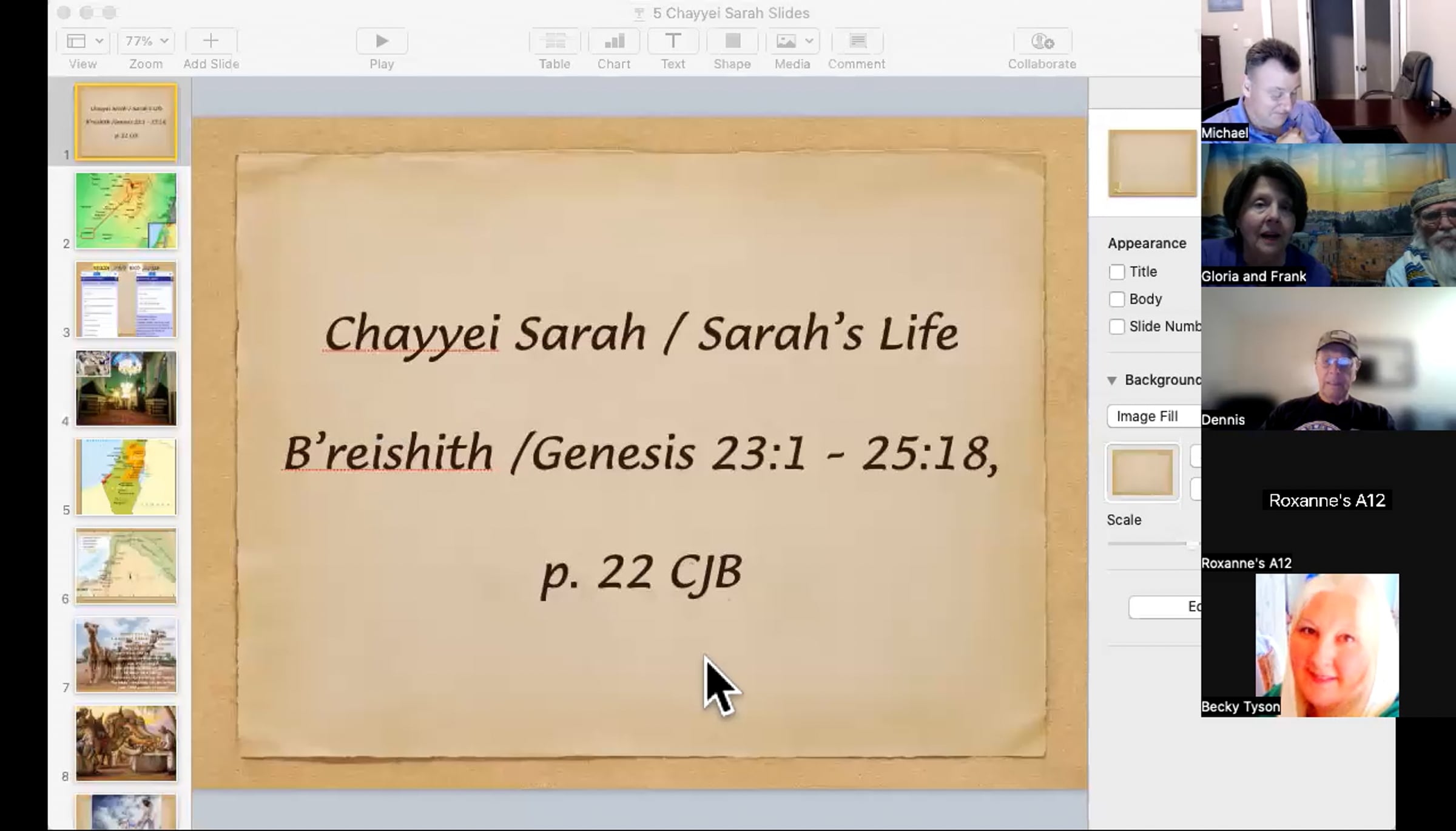Click the Add Slide plus icon
The image size is (1456, 831).
tap(211, 41)
